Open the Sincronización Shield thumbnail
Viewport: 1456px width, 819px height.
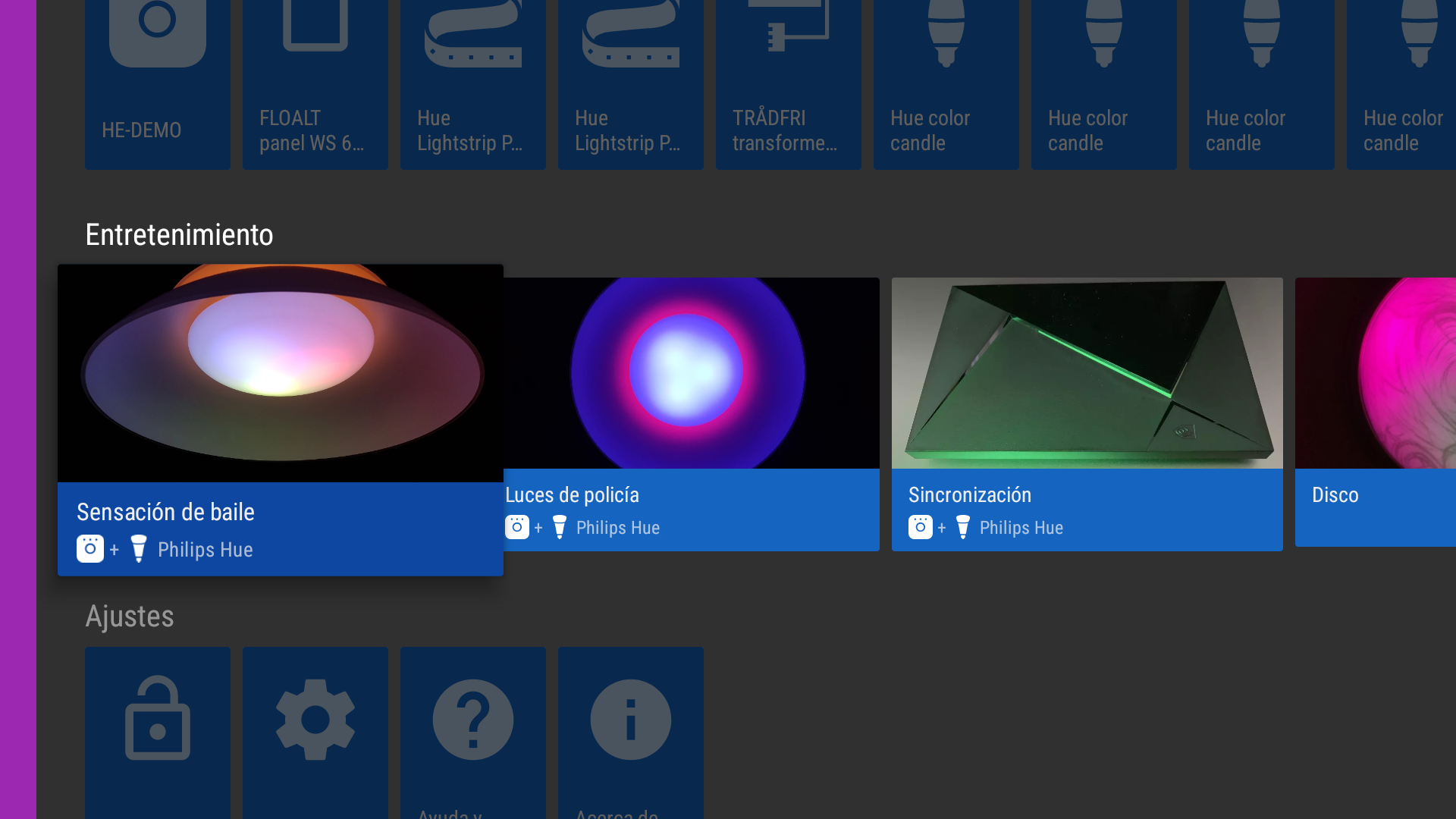tap(1087, 372)
